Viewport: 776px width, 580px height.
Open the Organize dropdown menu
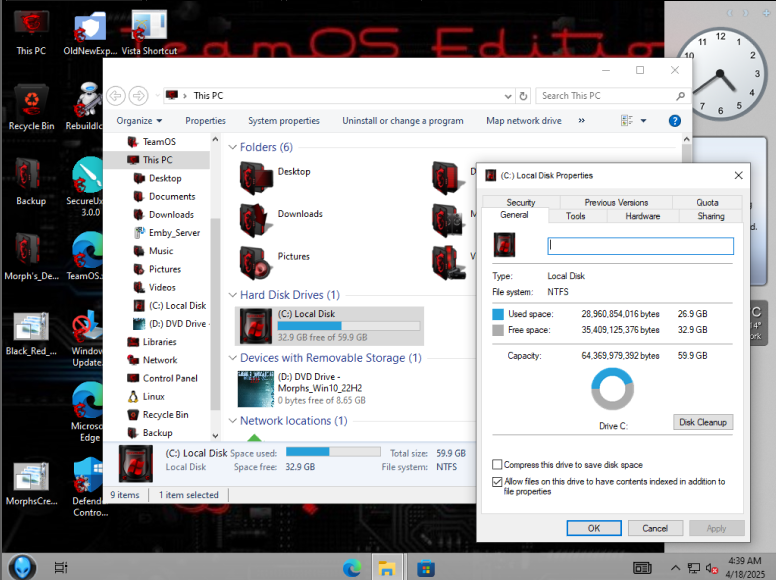(x=139, y=121)
